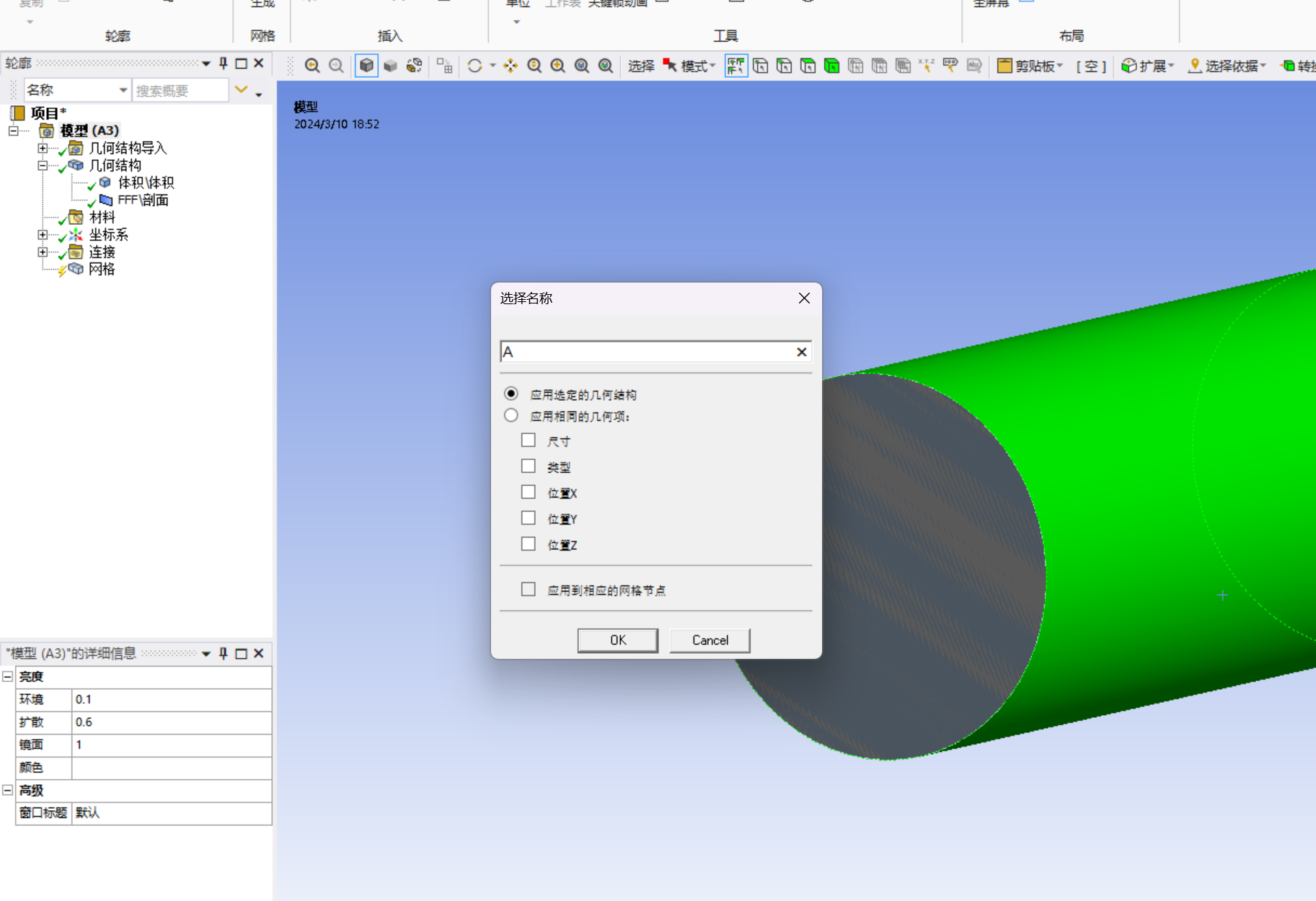Click the second magnifier after the pan tool
This screenshot has height=901, width=1316.
tap(558, 66)
